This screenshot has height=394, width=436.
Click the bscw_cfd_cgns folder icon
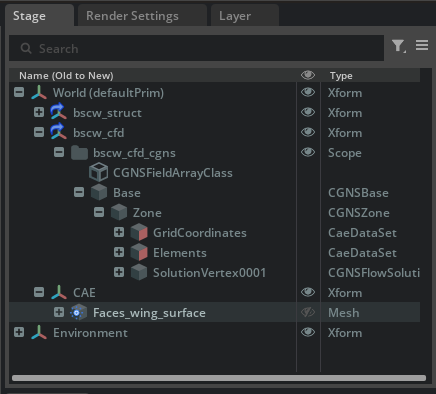point(79,153)
